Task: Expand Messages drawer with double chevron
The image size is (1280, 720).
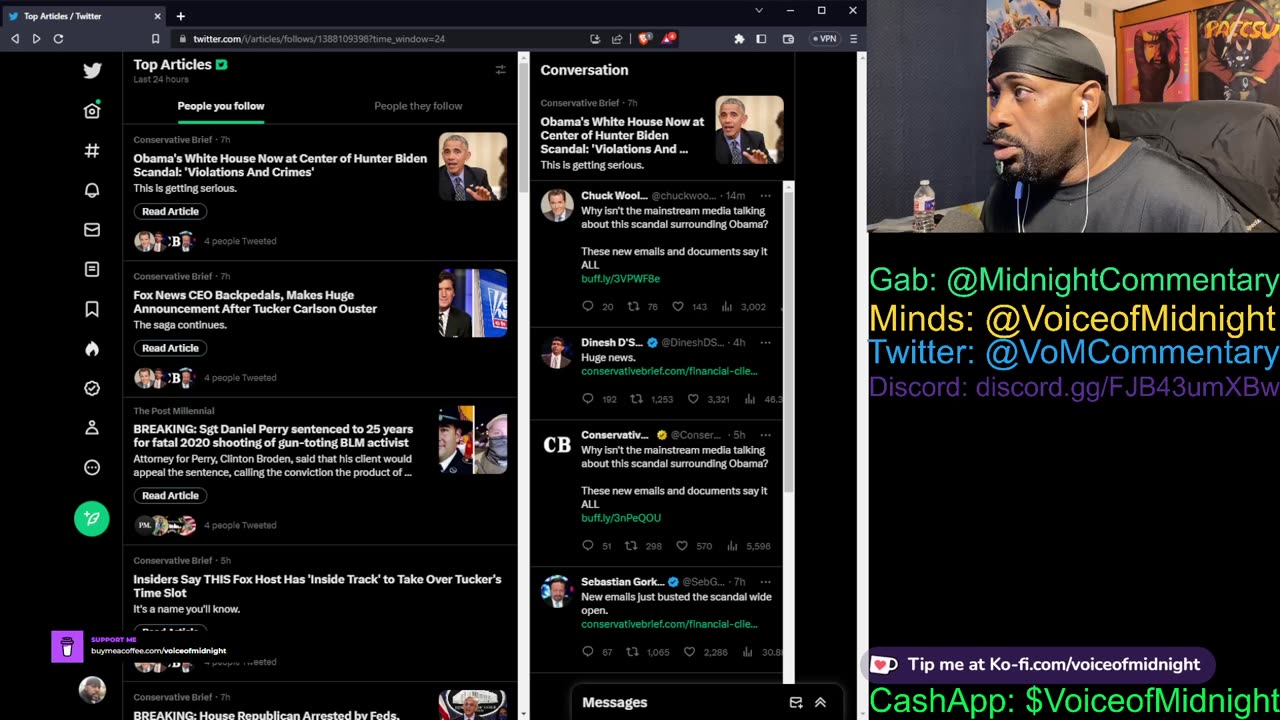Action: point(820,703)
